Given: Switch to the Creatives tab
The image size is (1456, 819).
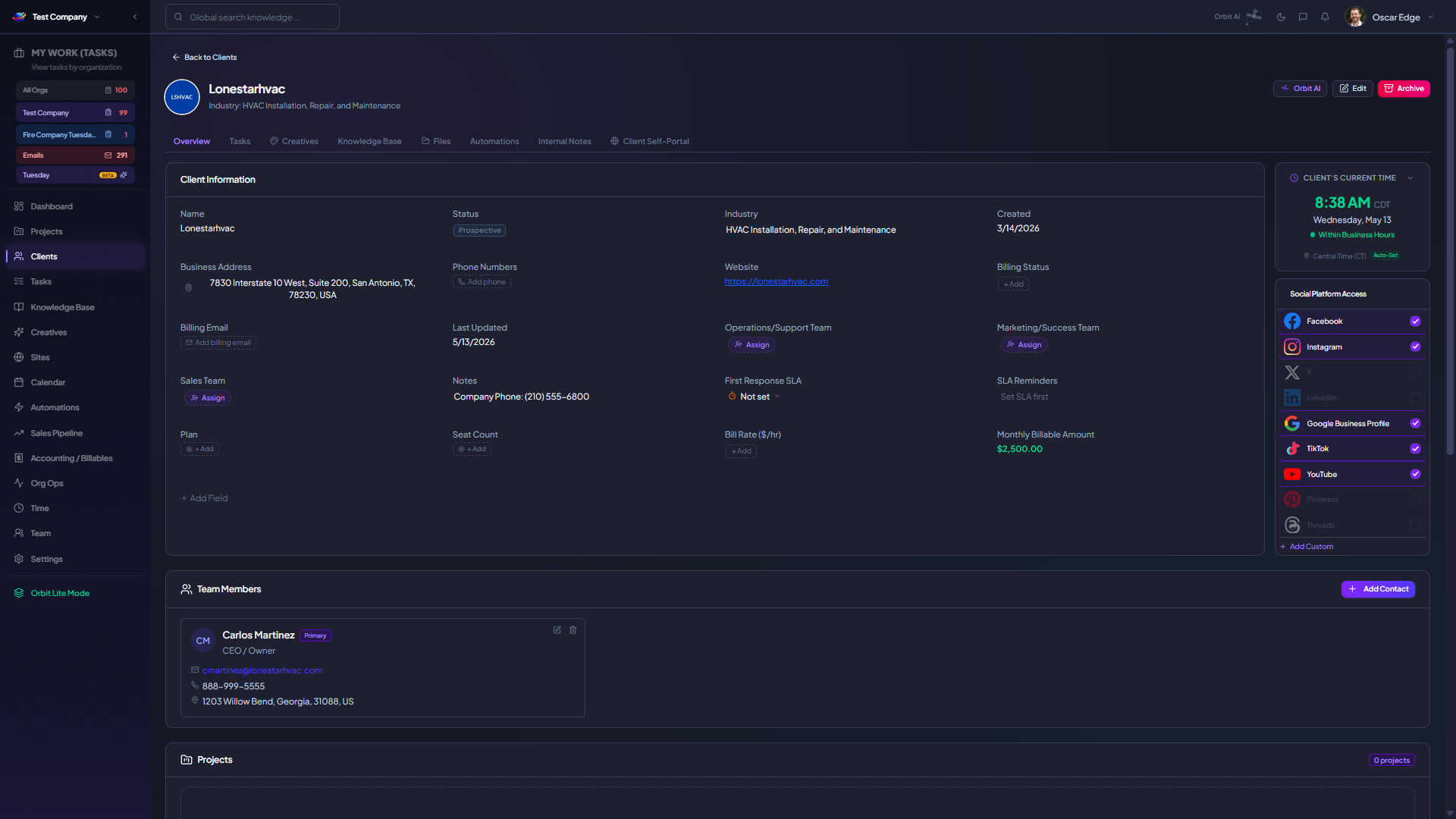Looking at the screenshot, I should point(294,142).
